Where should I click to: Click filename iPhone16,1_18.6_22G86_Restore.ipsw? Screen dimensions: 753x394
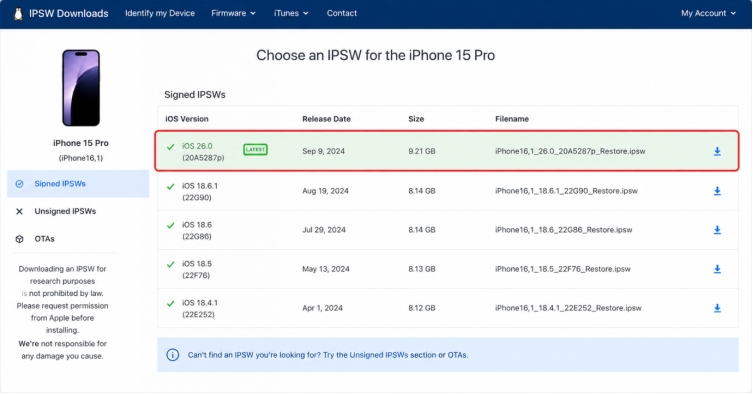pyautogui.click(x=563, y=230)
